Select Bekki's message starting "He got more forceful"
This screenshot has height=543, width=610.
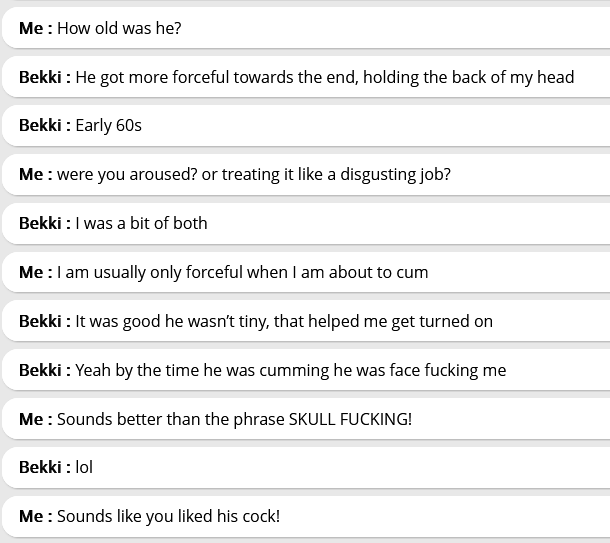pos(324,77)
